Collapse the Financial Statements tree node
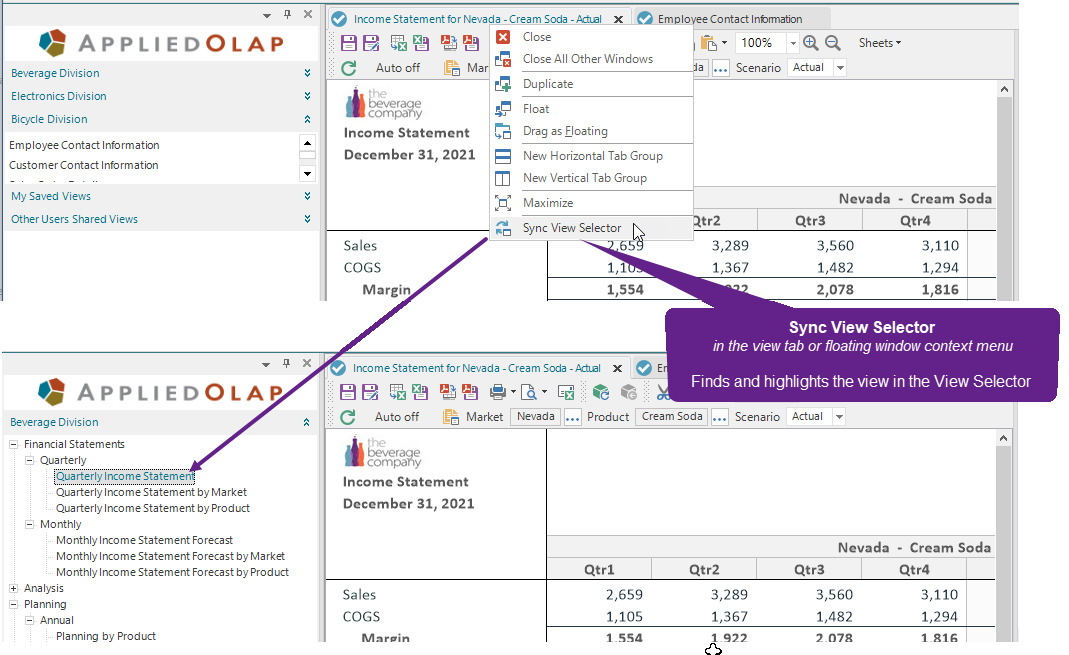This screenshot has height=655, width=1069. click(x=13, y=444)
